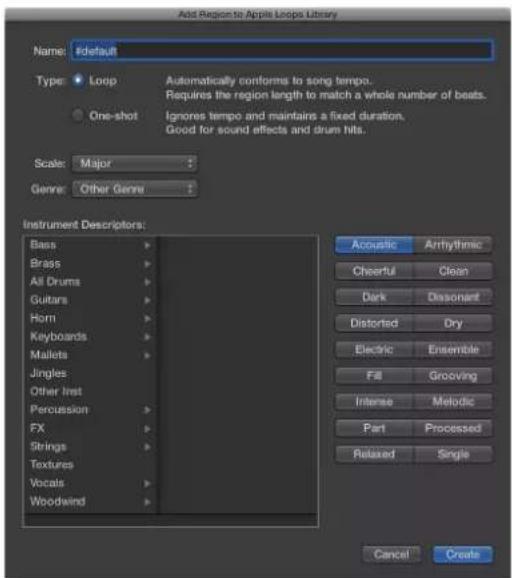Toggle the Single descriptor button
Viewport: 512px width, 578px height.
(x=453, y=454)
